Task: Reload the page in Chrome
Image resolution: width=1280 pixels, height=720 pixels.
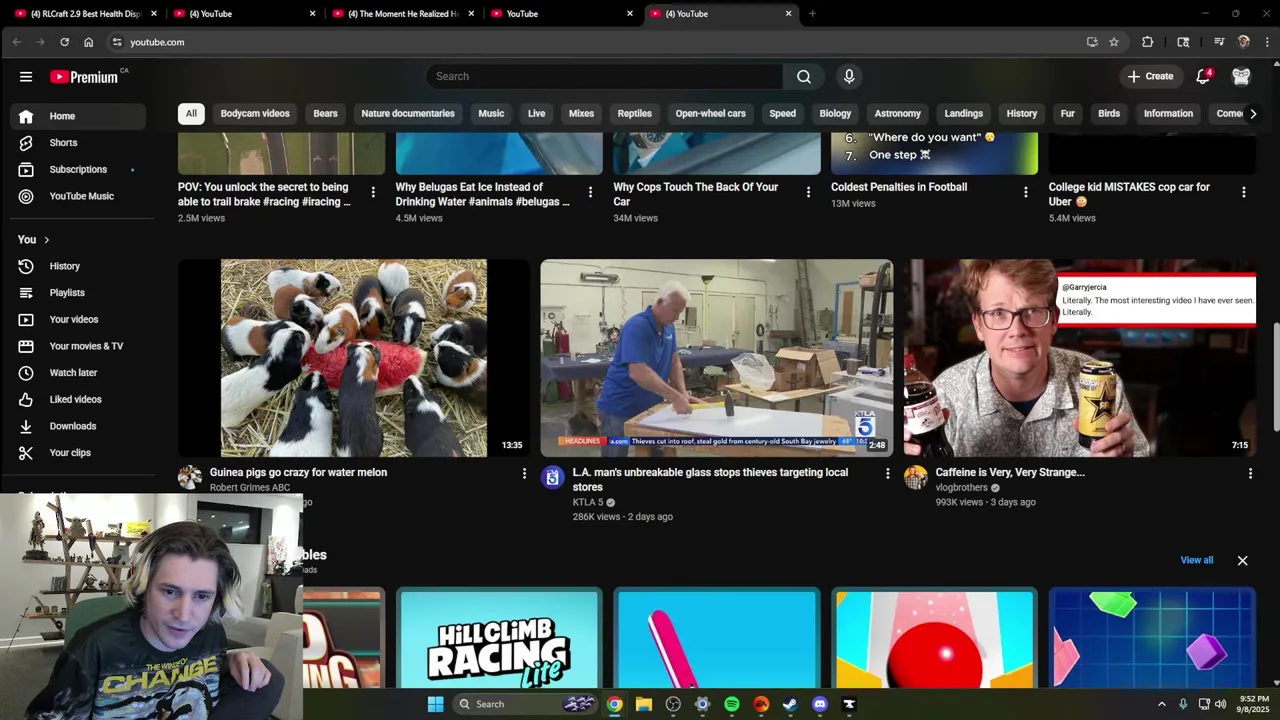Action: (x=64, y=42)
